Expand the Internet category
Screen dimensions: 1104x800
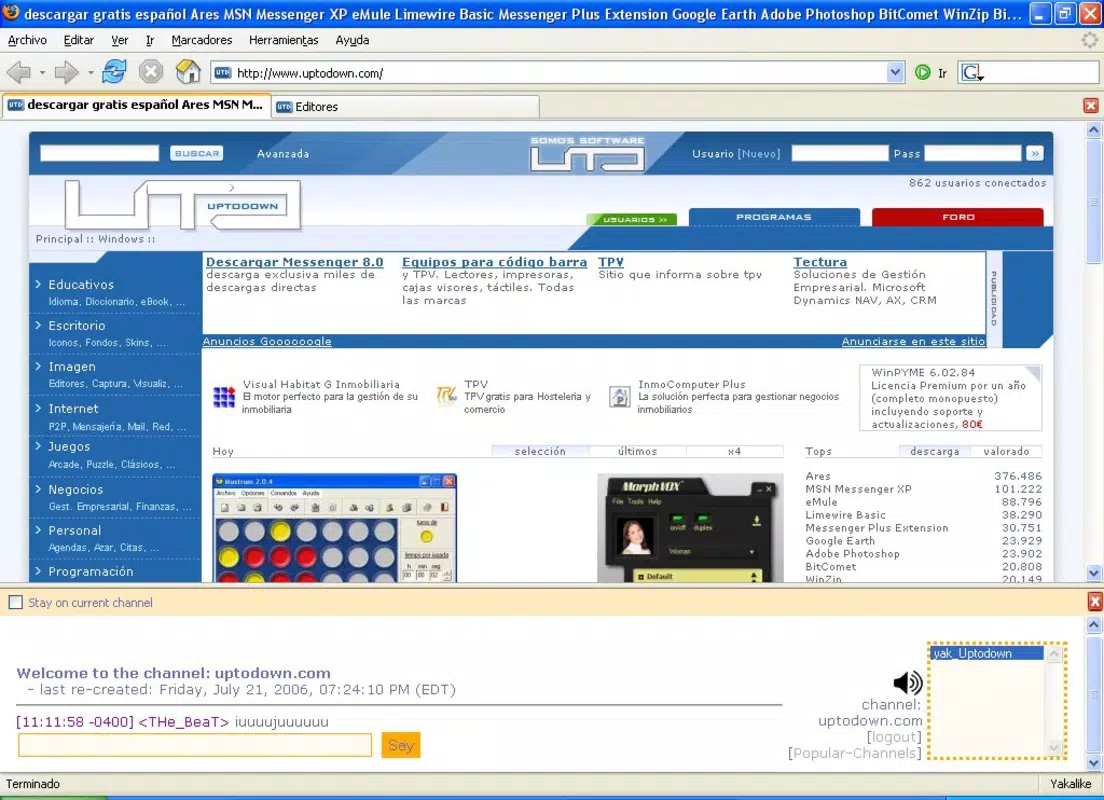pyautogui.click(x=73, y=408)
